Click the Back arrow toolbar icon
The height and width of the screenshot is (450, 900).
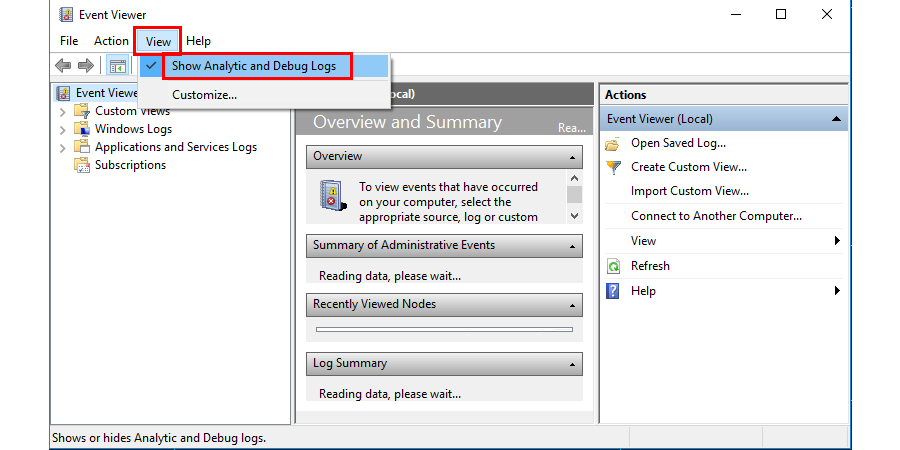[x=63, y=66]
